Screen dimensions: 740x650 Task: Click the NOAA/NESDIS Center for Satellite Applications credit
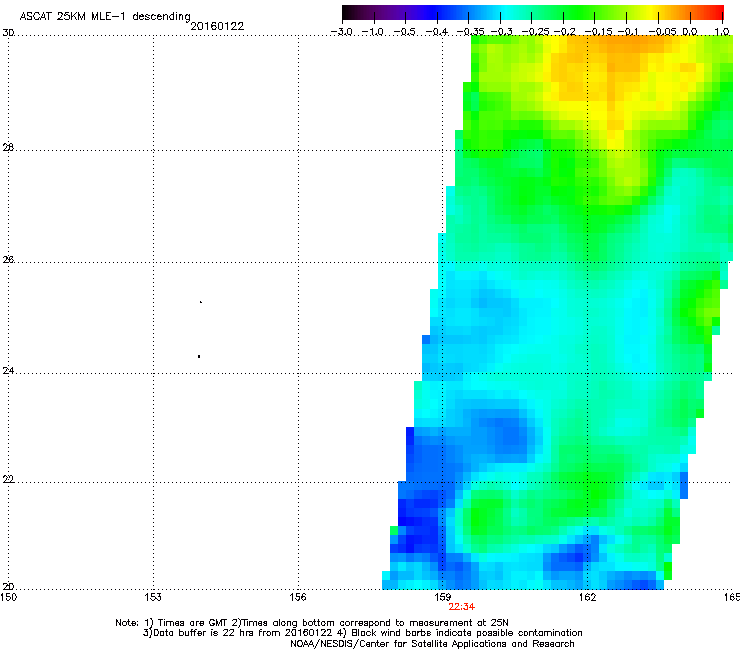point(432,644)
